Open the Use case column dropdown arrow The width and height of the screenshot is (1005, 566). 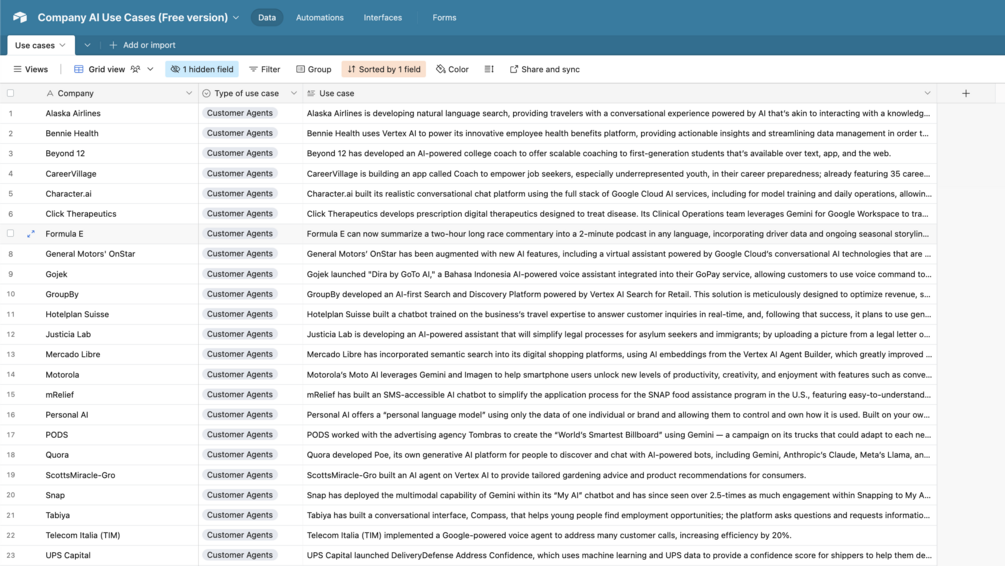(927, 93)
